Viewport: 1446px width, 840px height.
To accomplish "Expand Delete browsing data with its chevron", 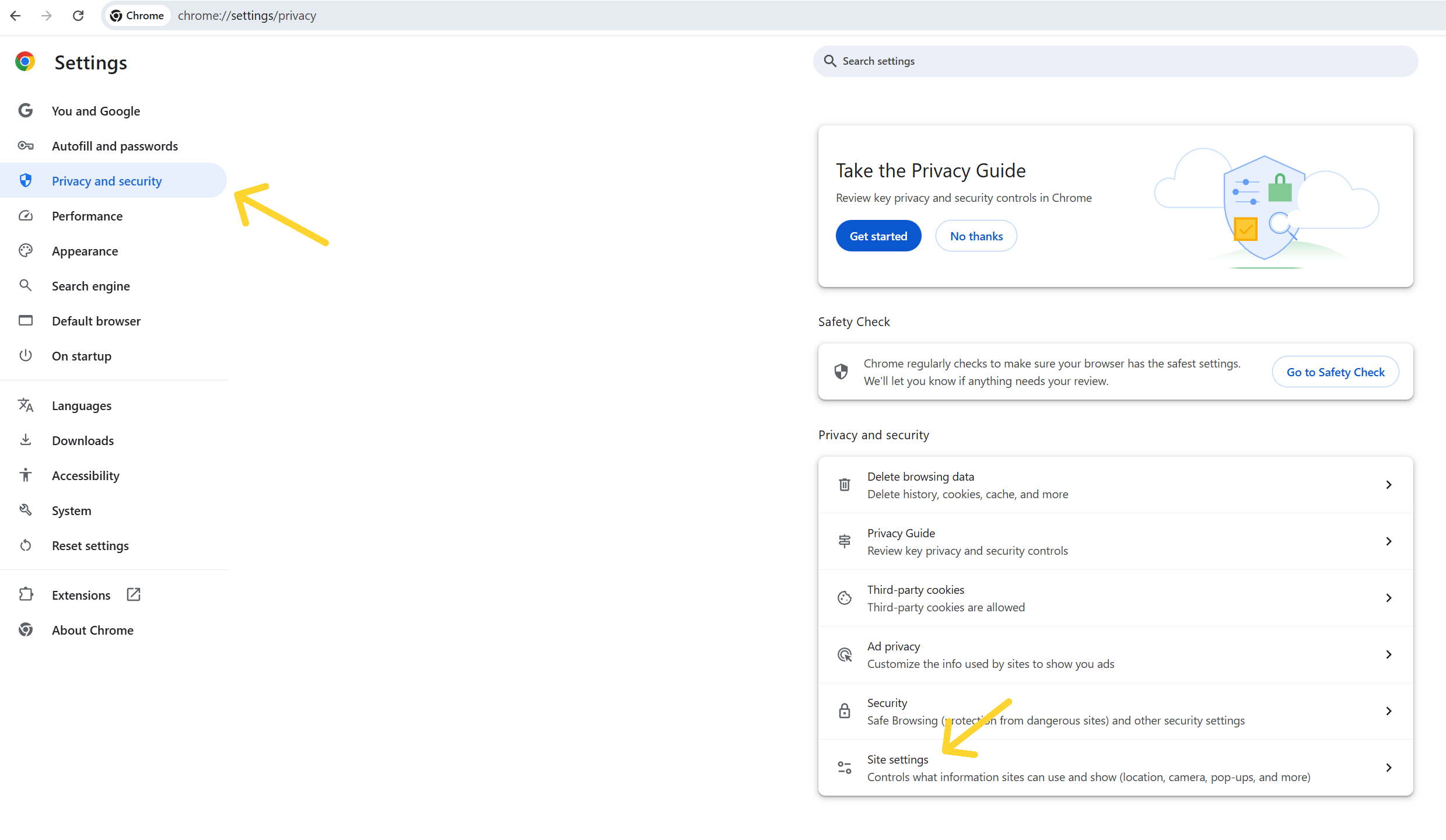I will coord(1388,485).
